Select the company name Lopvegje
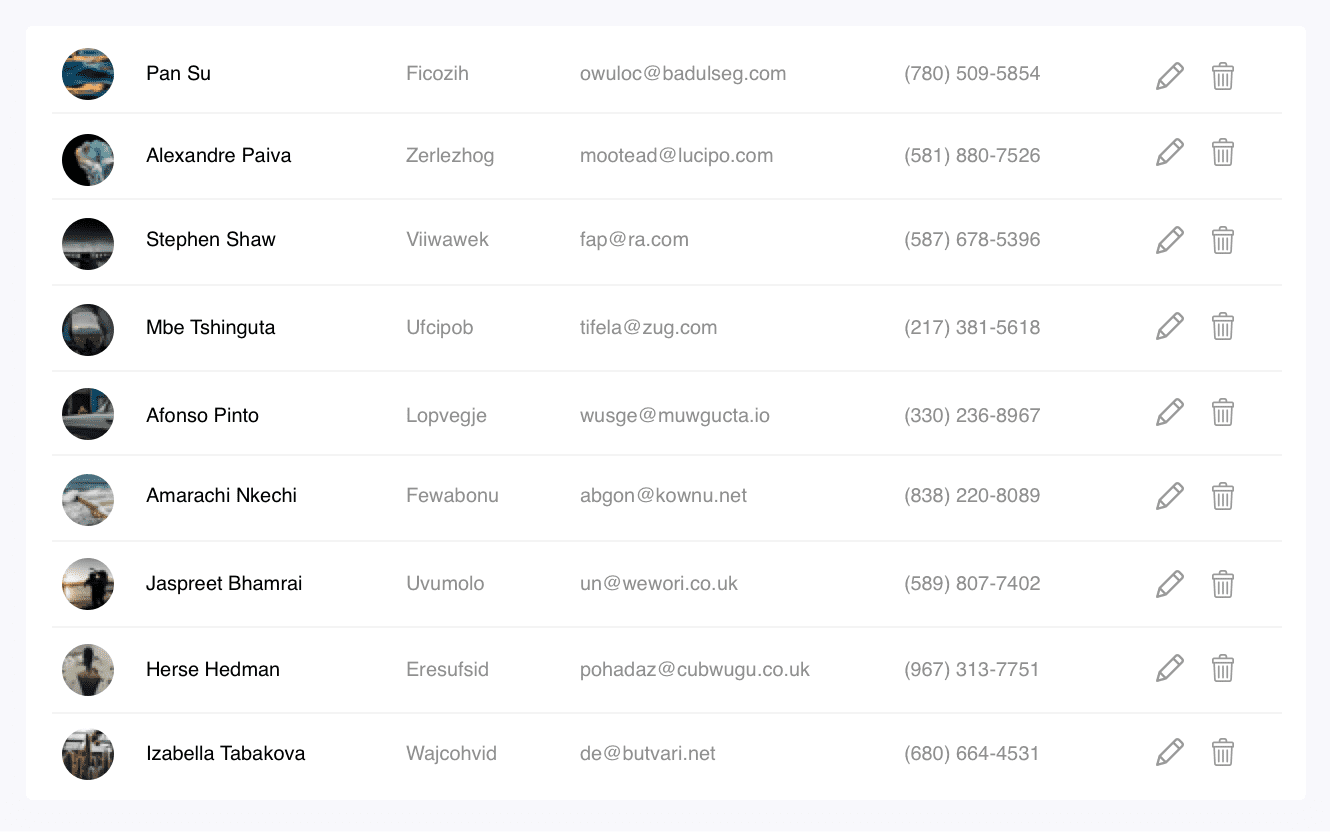Viewport: 1332px width, 832px height. pyautogui.click(x=446, y=415)
